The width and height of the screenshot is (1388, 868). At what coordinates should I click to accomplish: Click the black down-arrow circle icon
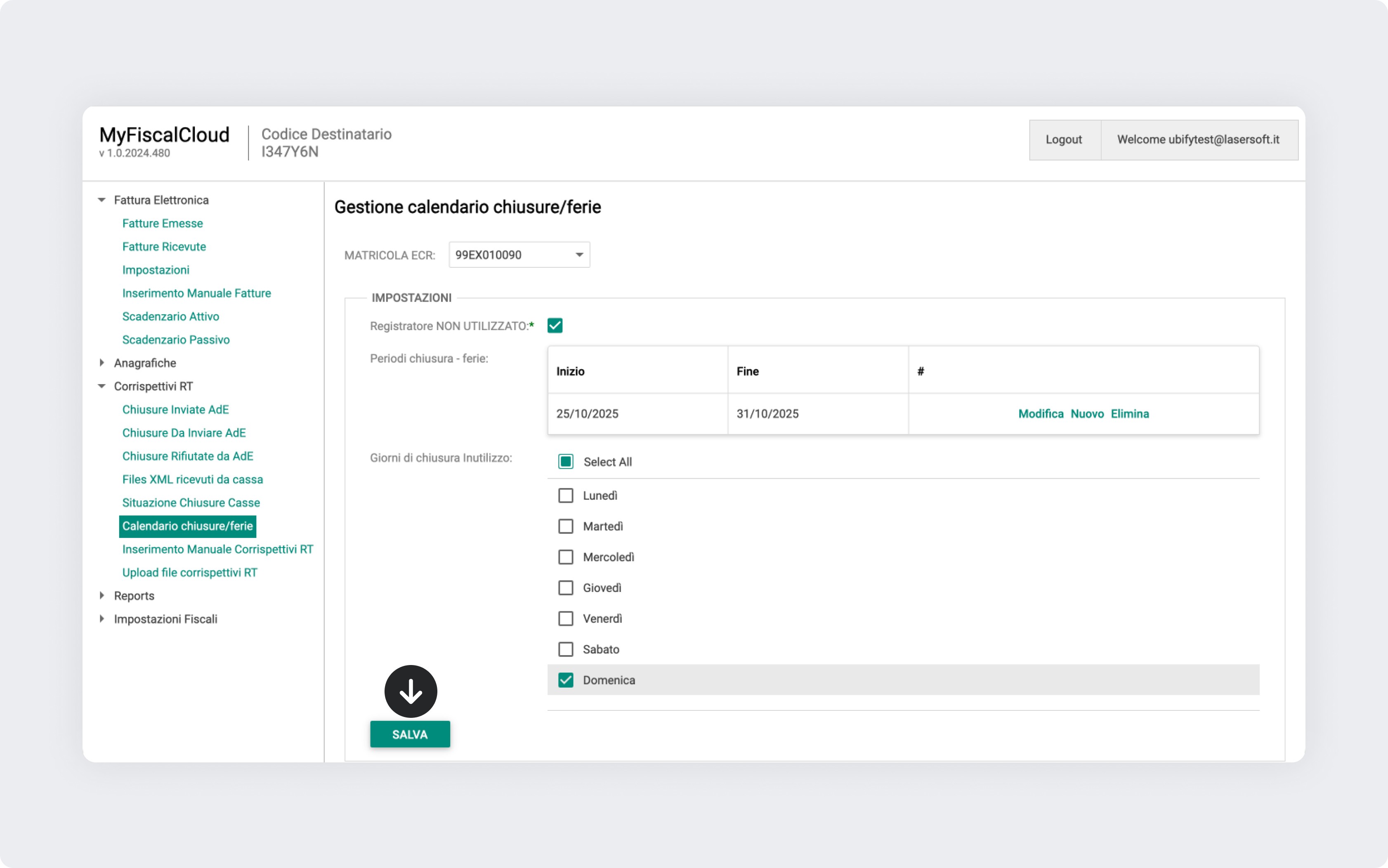[x=411, y=691]
